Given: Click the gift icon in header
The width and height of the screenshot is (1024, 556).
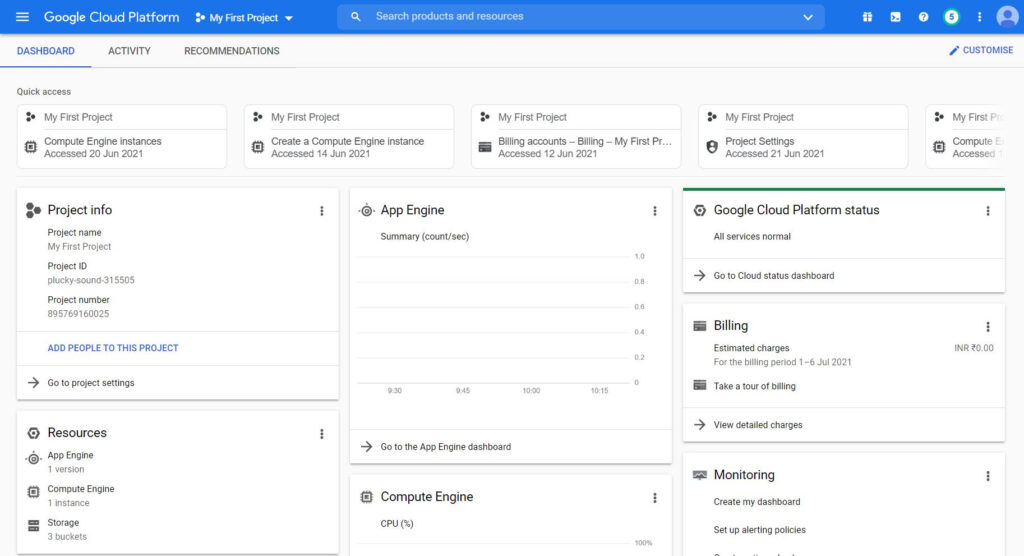Looking at the screenshot, I should click(867, 17).
